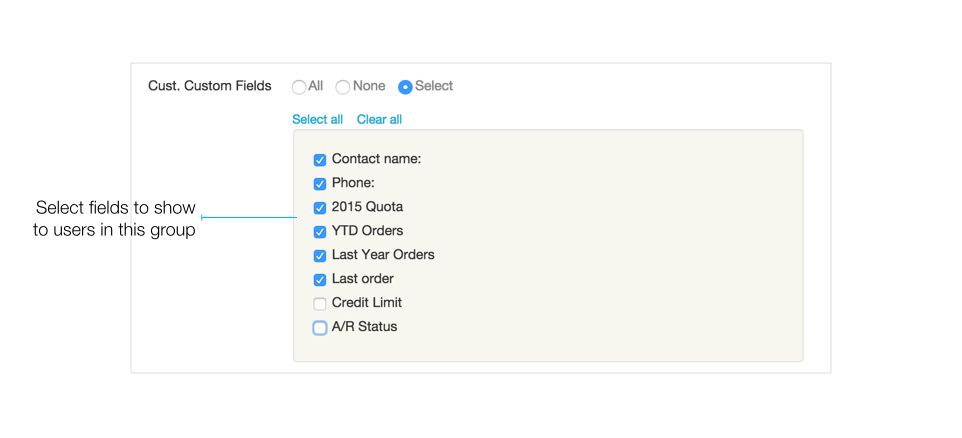Click the 'Credit Limit' label text
This screenshot has height=438, width=962.
[367, 302]
